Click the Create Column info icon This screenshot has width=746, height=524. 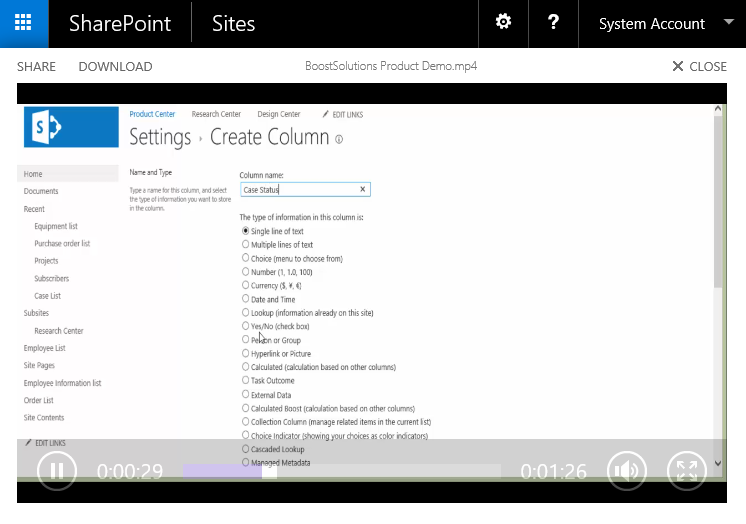[x=339, y=139]
